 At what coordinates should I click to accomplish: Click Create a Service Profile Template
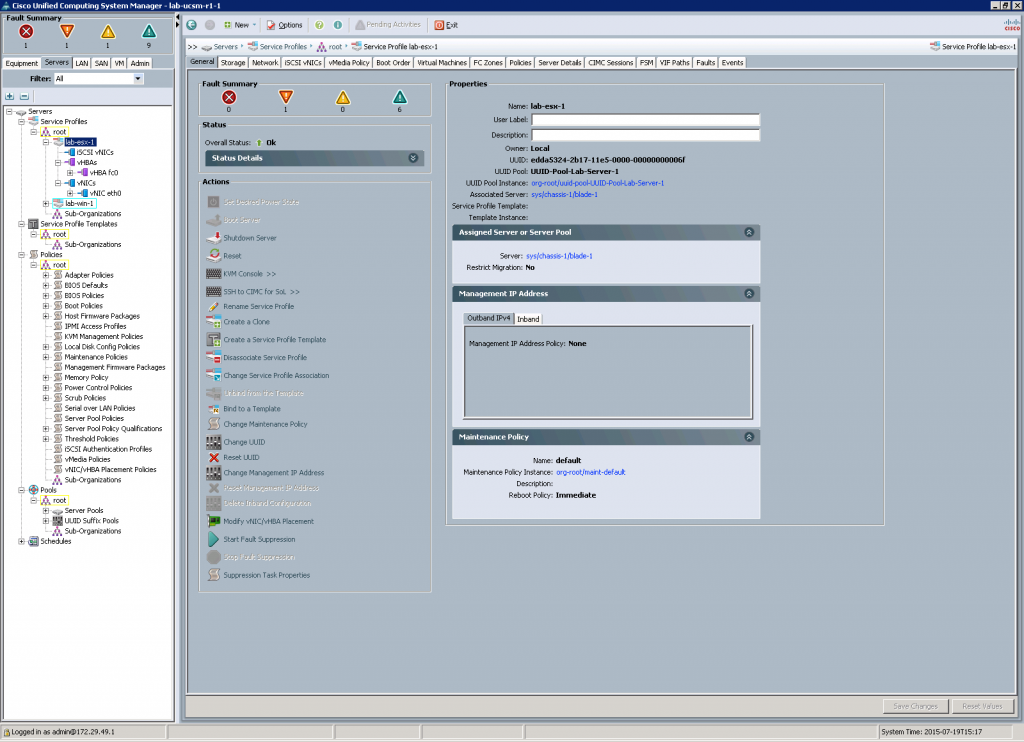click(274, 340)
